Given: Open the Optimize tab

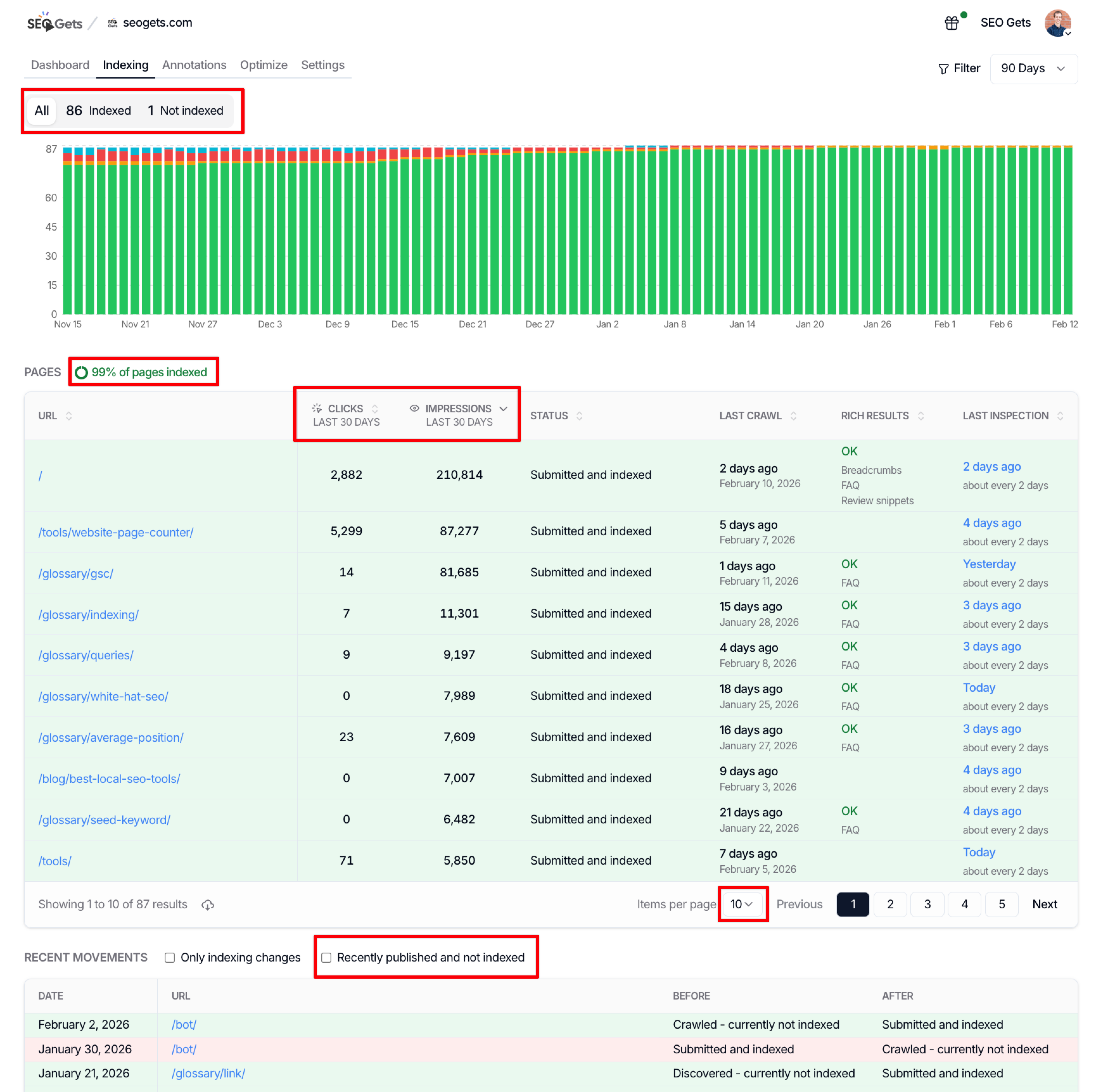Looking at the screenshot, I should point(263,65).
